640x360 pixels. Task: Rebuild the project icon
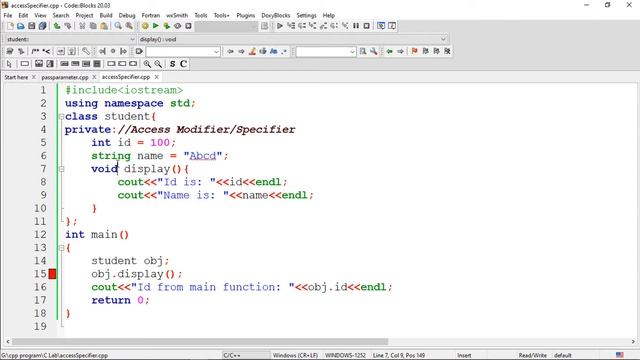[178, 26]
